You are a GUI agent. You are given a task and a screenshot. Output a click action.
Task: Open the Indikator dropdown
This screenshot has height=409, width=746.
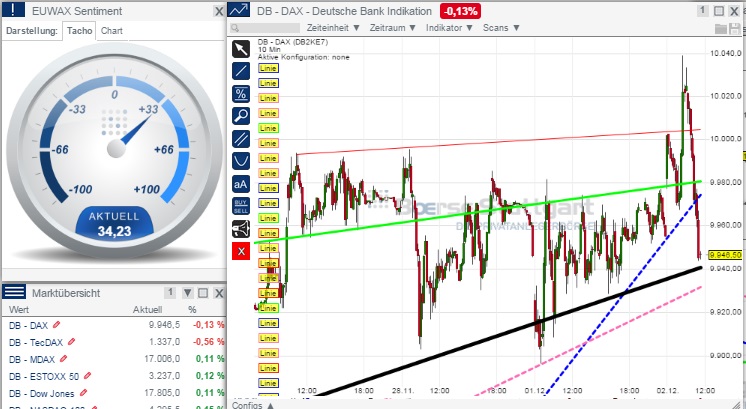click(x=449, y=28)
